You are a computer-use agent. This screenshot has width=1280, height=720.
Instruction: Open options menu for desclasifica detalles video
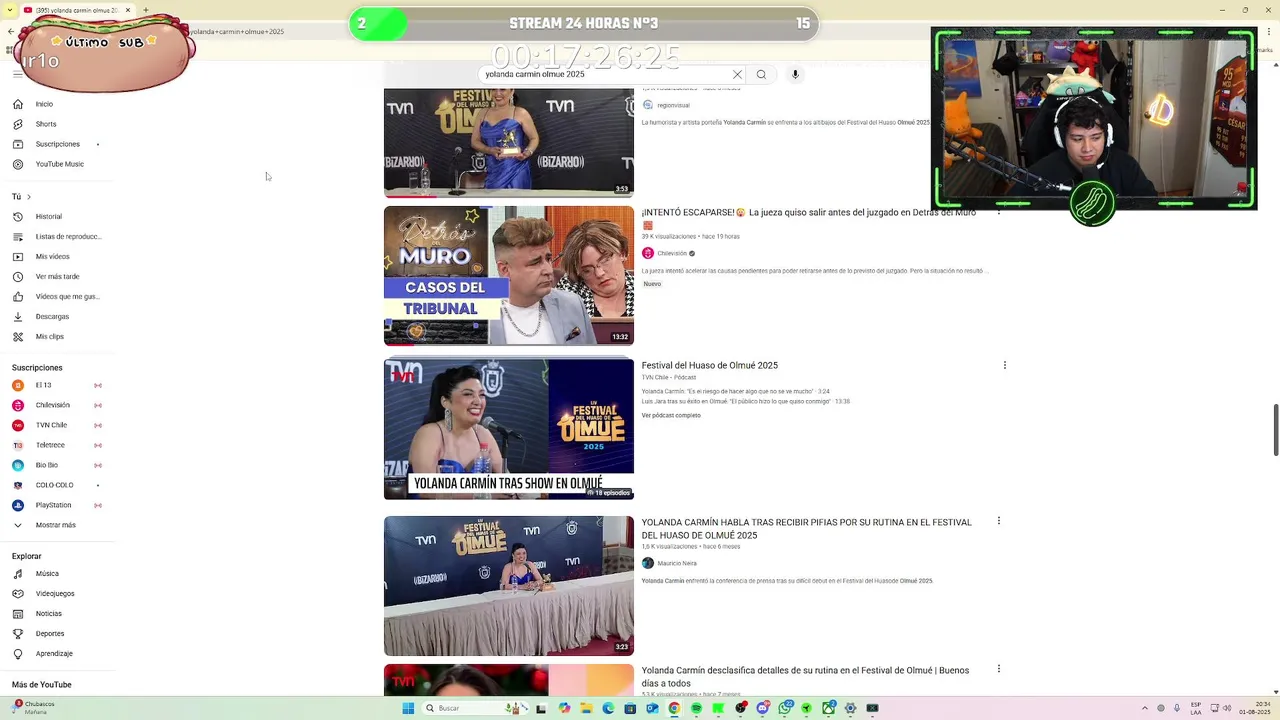(999, 669)
